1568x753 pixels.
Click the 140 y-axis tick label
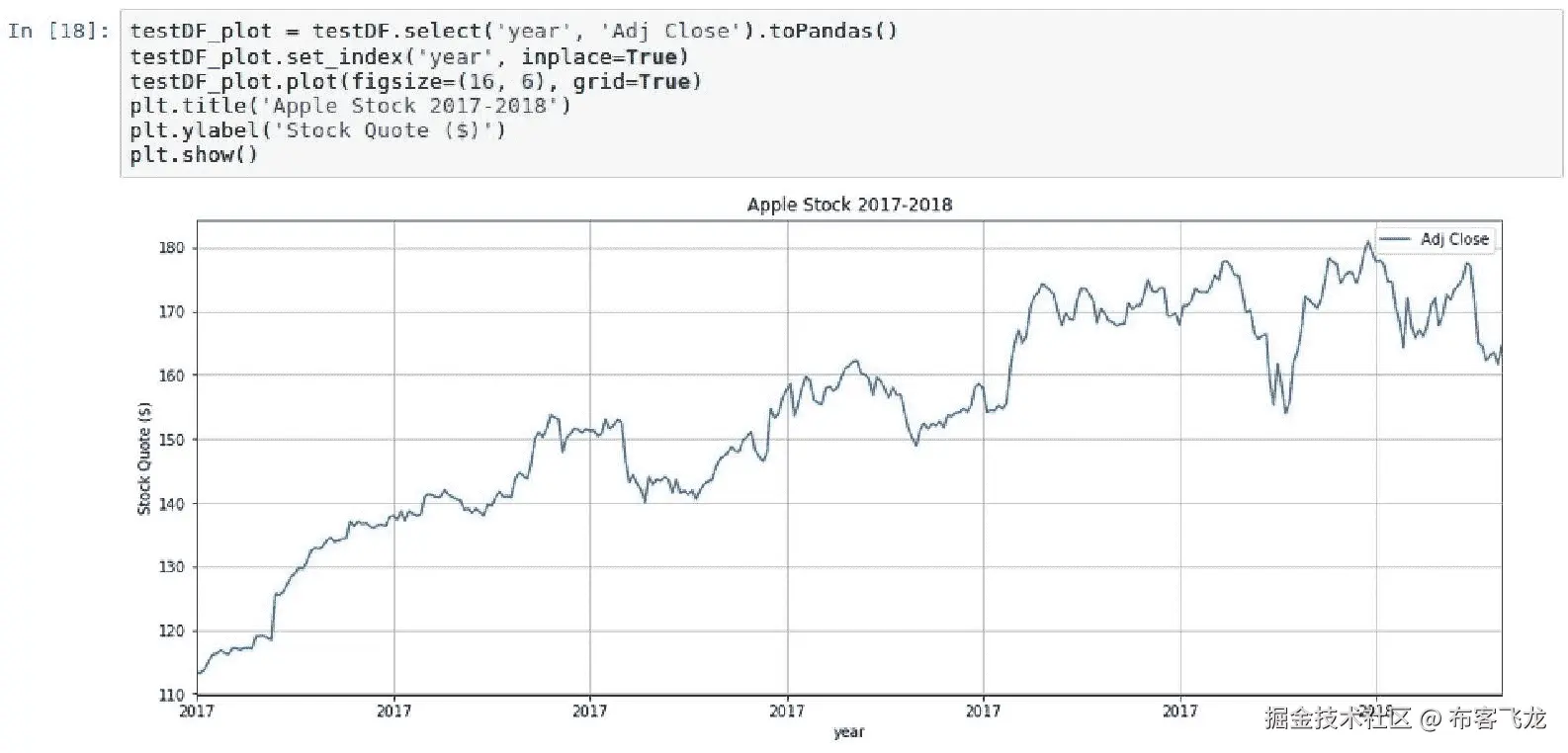coord(171,504)
